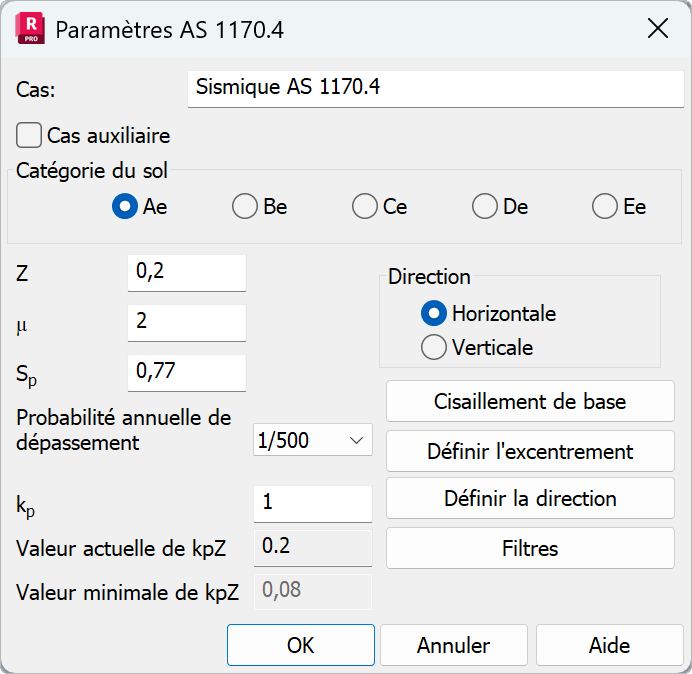
Task: Open the Filtres dialog
Action: click(530, 548)
